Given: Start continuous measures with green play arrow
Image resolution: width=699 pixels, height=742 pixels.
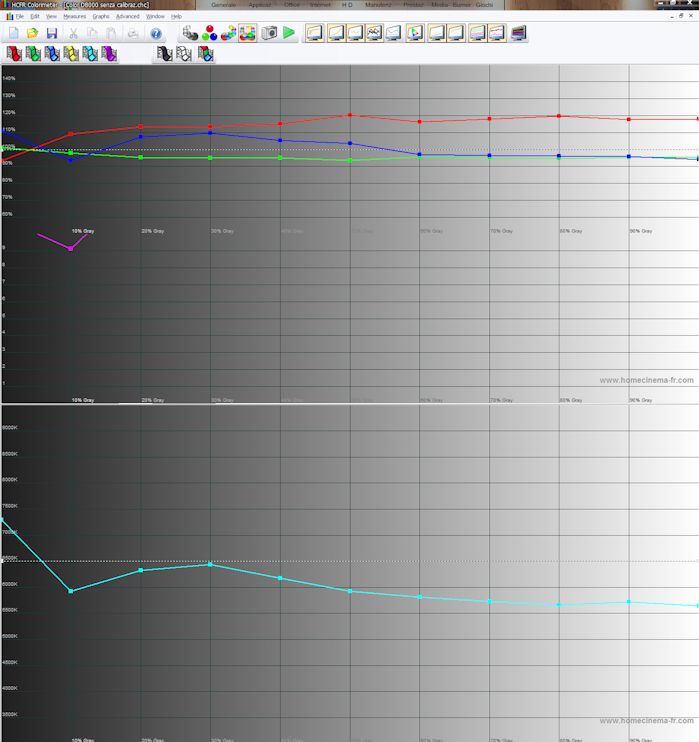Looking at the screenshot, I should pyautogui.click(x=289, y=33).
